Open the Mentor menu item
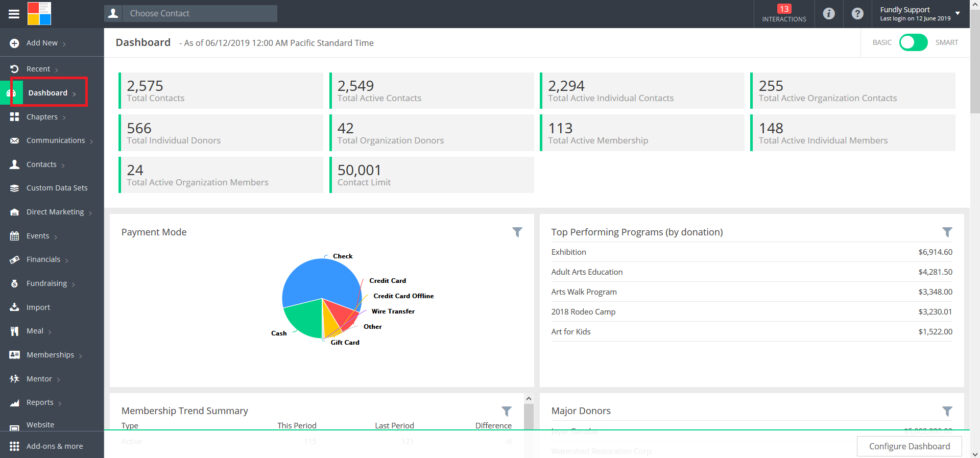The image size is (980, 458). [39, 379]
